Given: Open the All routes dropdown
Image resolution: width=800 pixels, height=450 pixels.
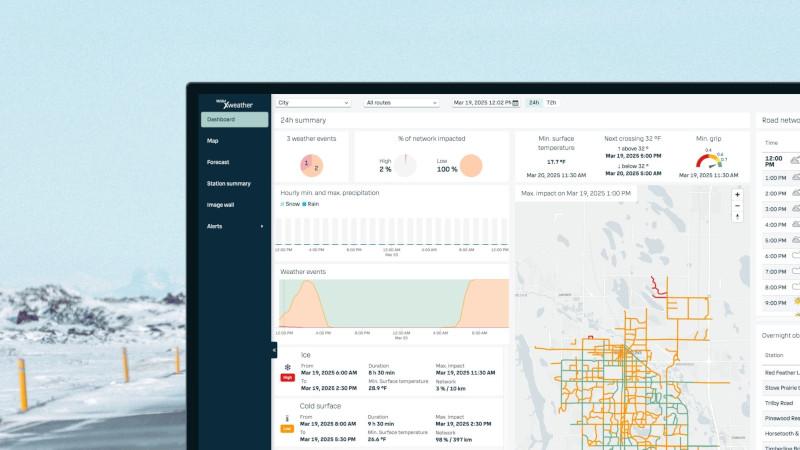Looking at the screenshot, I should pyautogui.click(x=402, y=103).
